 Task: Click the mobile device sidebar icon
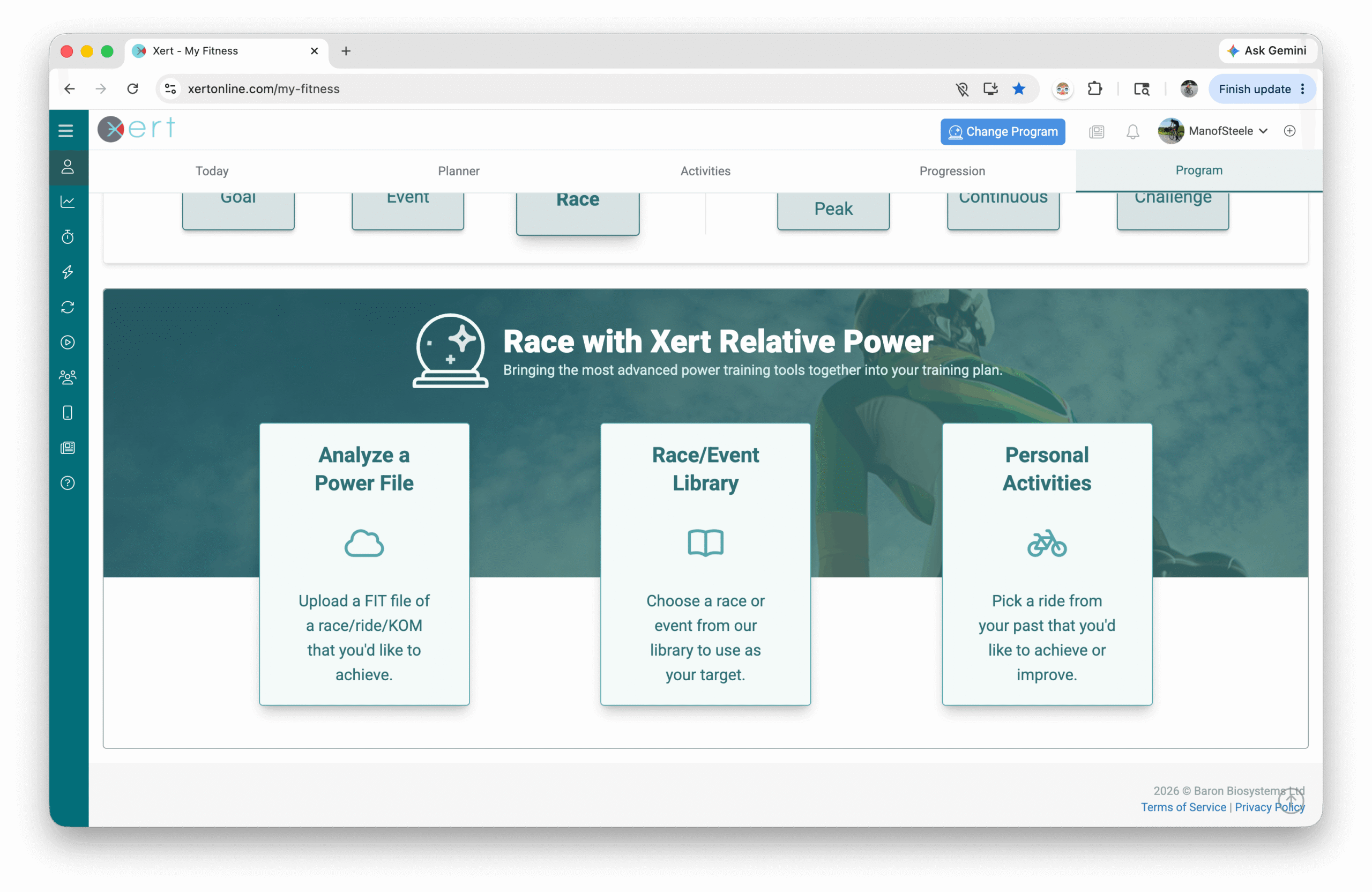click(68, 413)
